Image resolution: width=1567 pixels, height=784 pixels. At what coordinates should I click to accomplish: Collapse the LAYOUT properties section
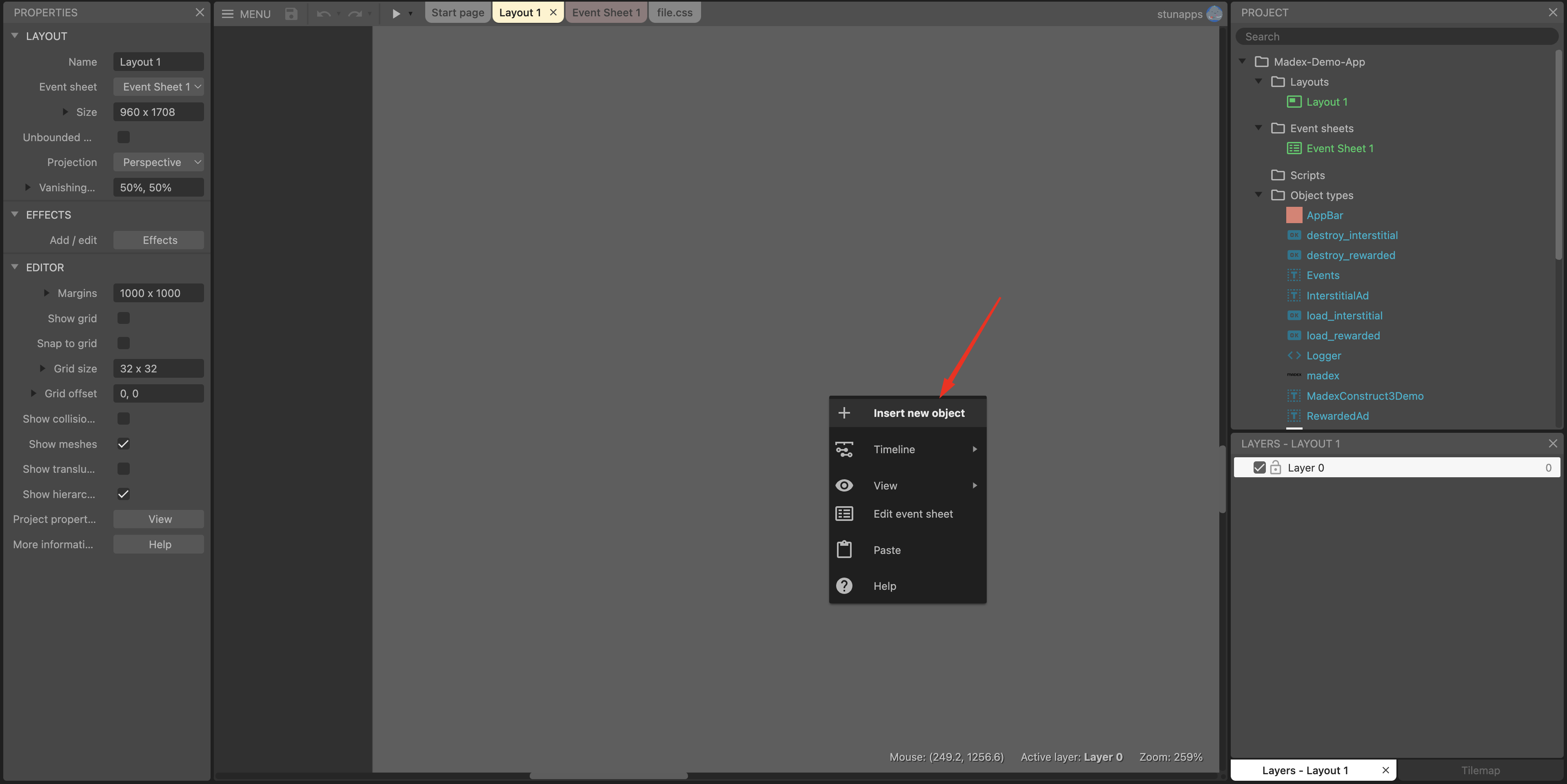click(x=15, y=36)
